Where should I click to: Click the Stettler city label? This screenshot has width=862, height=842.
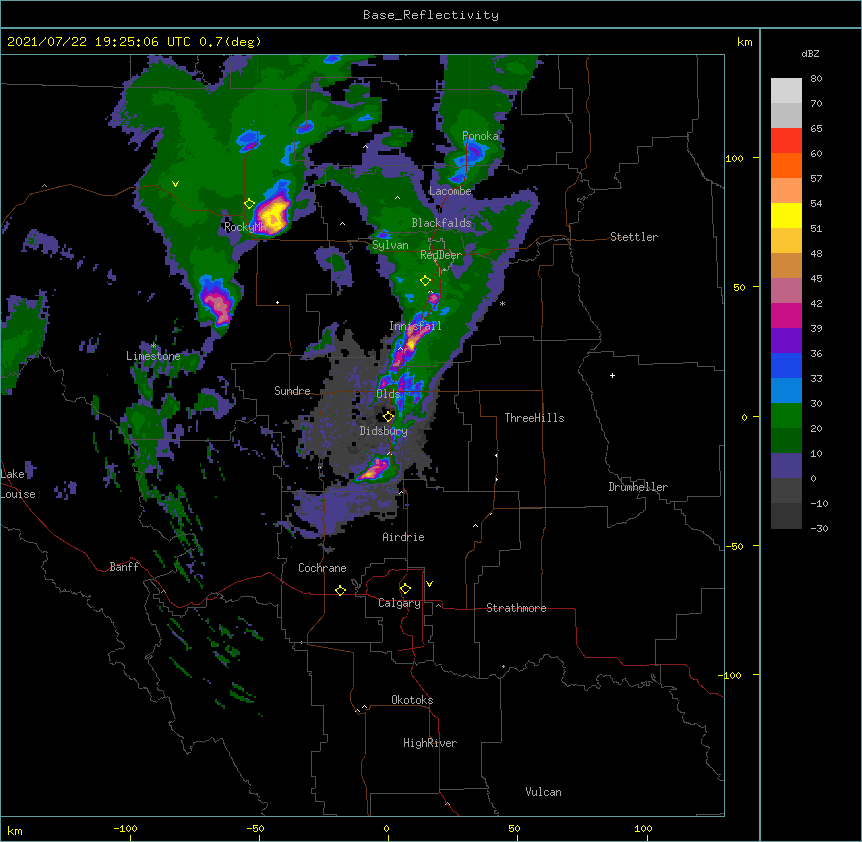coord(634,237)
